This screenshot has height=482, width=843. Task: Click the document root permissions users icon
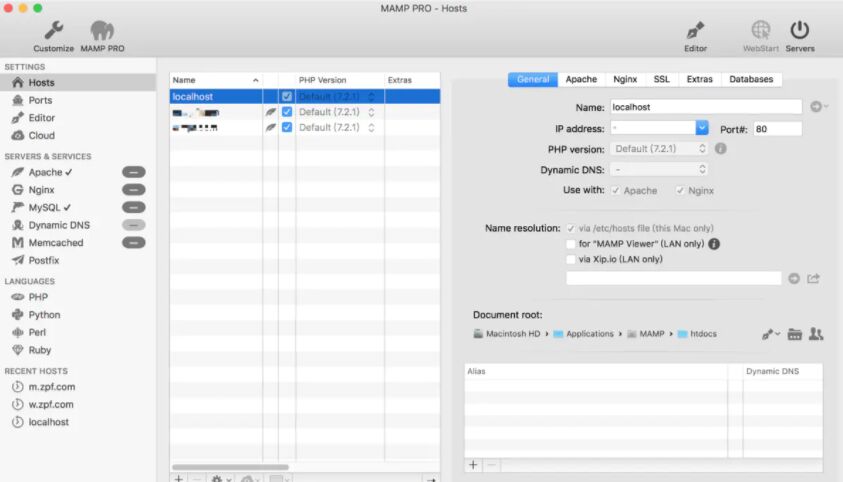pyautogui.click(x=816, y=334)
